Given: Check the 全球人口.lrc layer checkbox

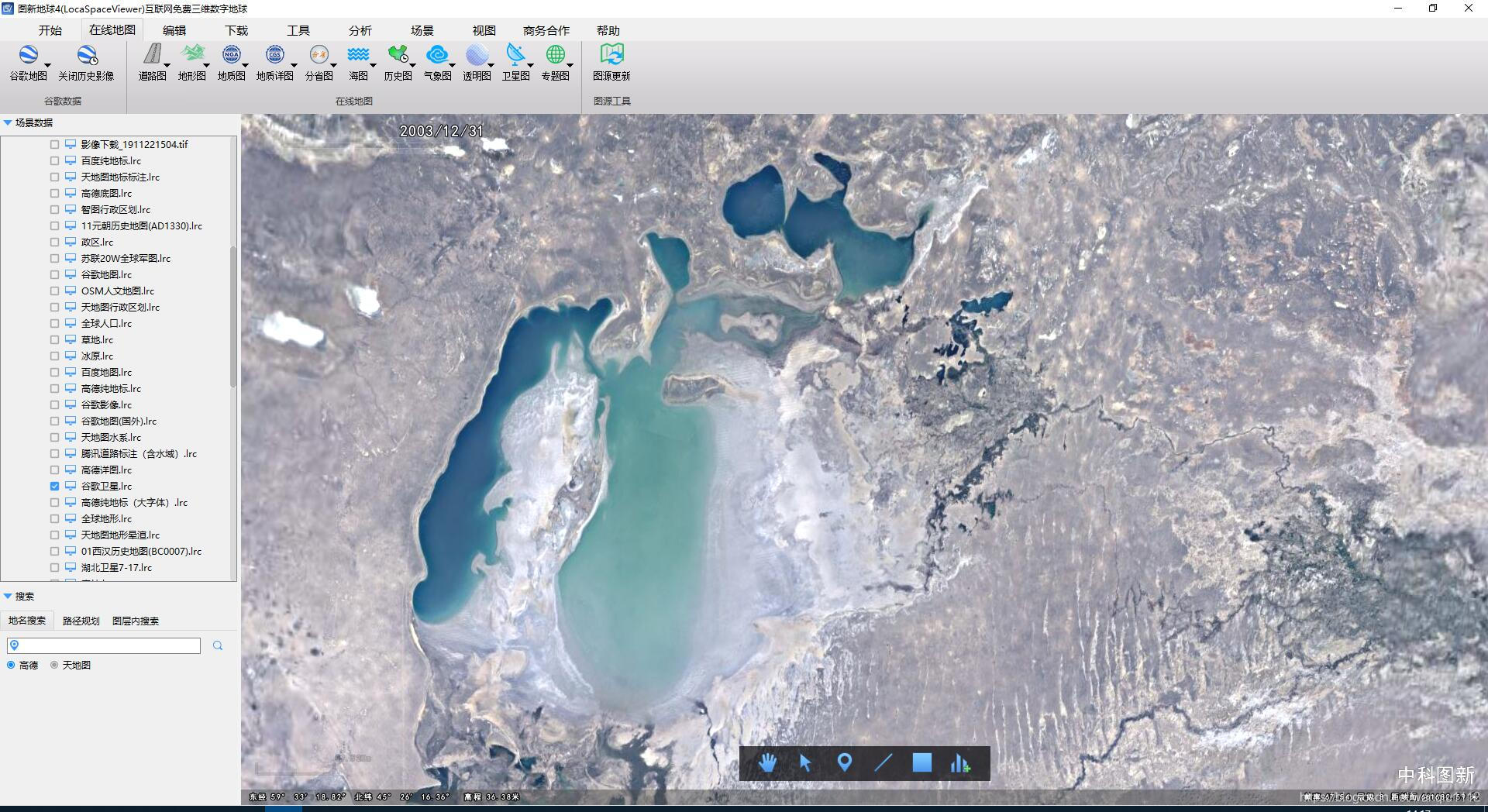Looking at the screenshot, I should pyautogui.click(x=54, y=323).
